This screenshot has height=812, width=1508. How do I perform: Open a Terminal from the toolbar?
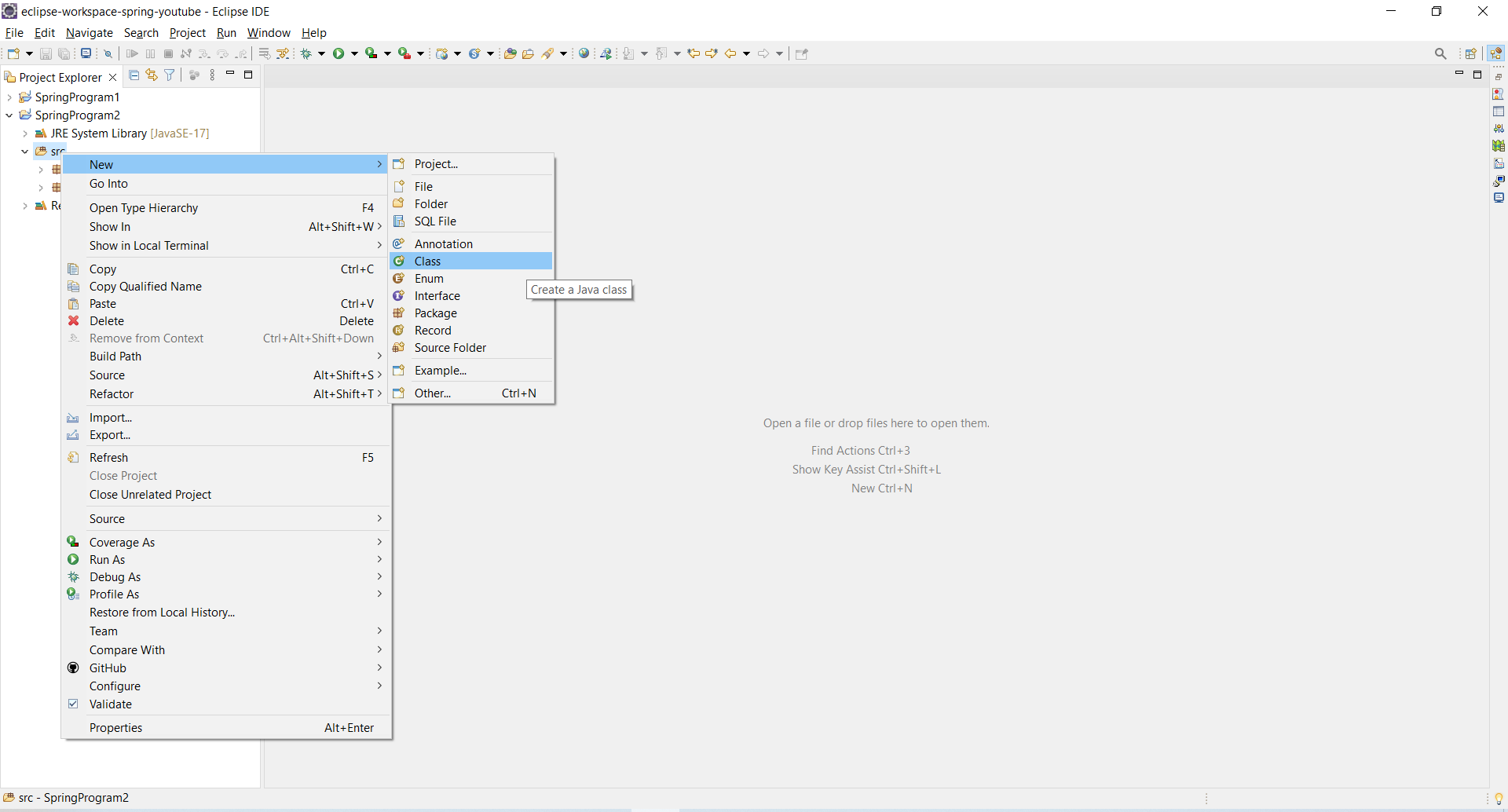(86, 53)
